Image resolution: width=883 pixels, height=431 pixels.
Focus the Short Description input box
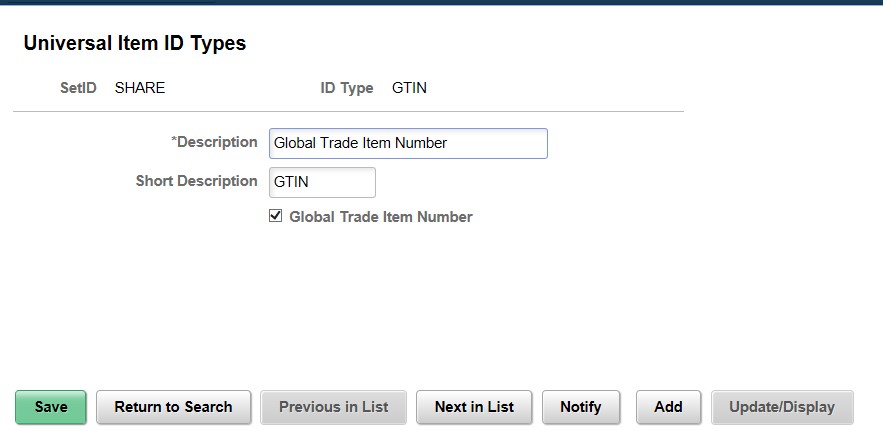point(322,182)
